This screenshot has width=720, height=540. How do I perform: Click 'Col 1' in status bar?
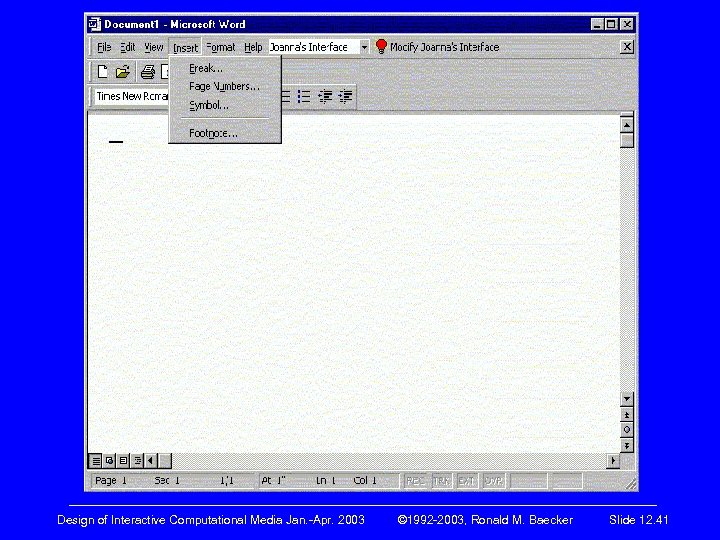coord(365,481)
